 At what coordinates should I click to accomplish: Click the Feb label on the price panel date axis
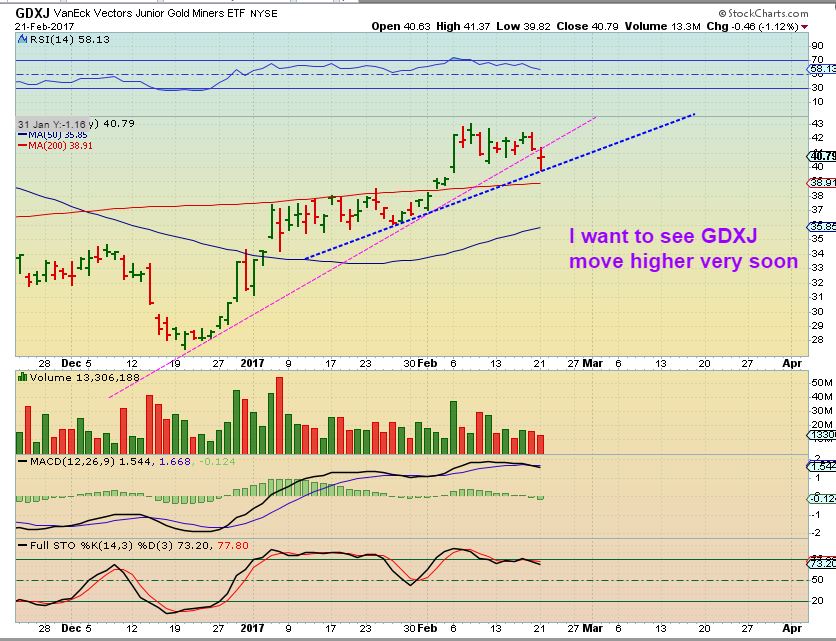coord(427,363)
